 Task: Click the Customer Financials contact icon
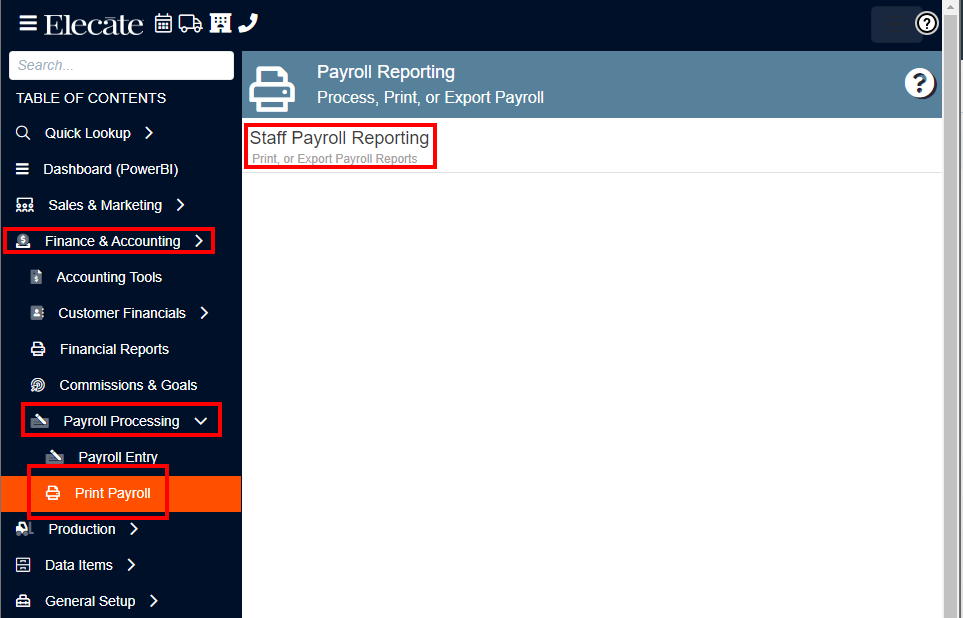coord(37,313)
